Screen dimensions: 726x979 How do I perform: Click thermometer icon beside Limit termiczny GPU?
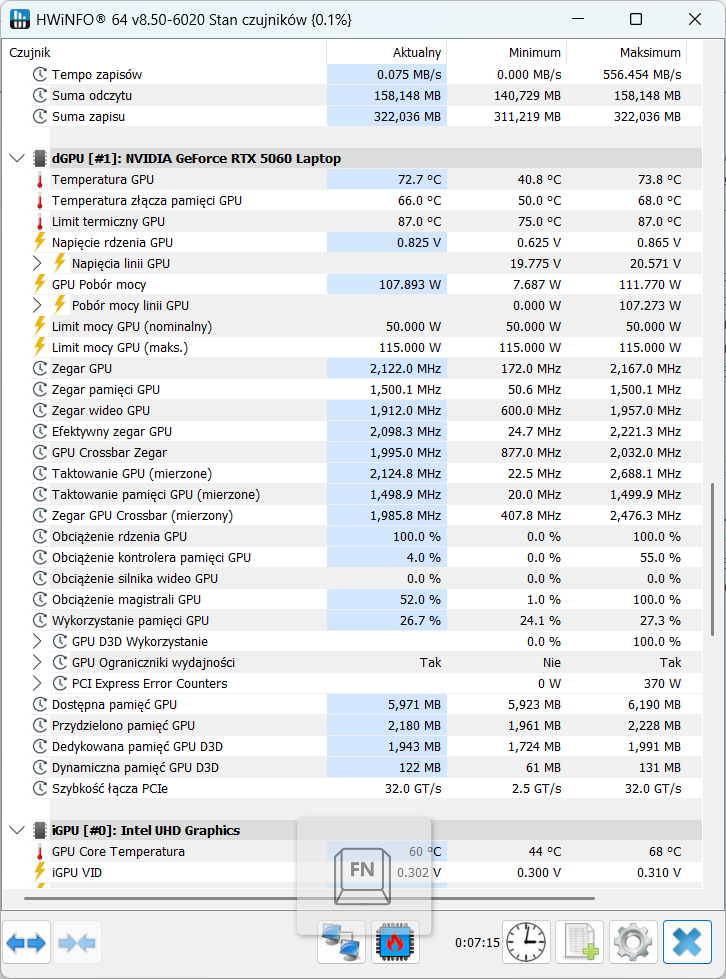click(40, 222)
